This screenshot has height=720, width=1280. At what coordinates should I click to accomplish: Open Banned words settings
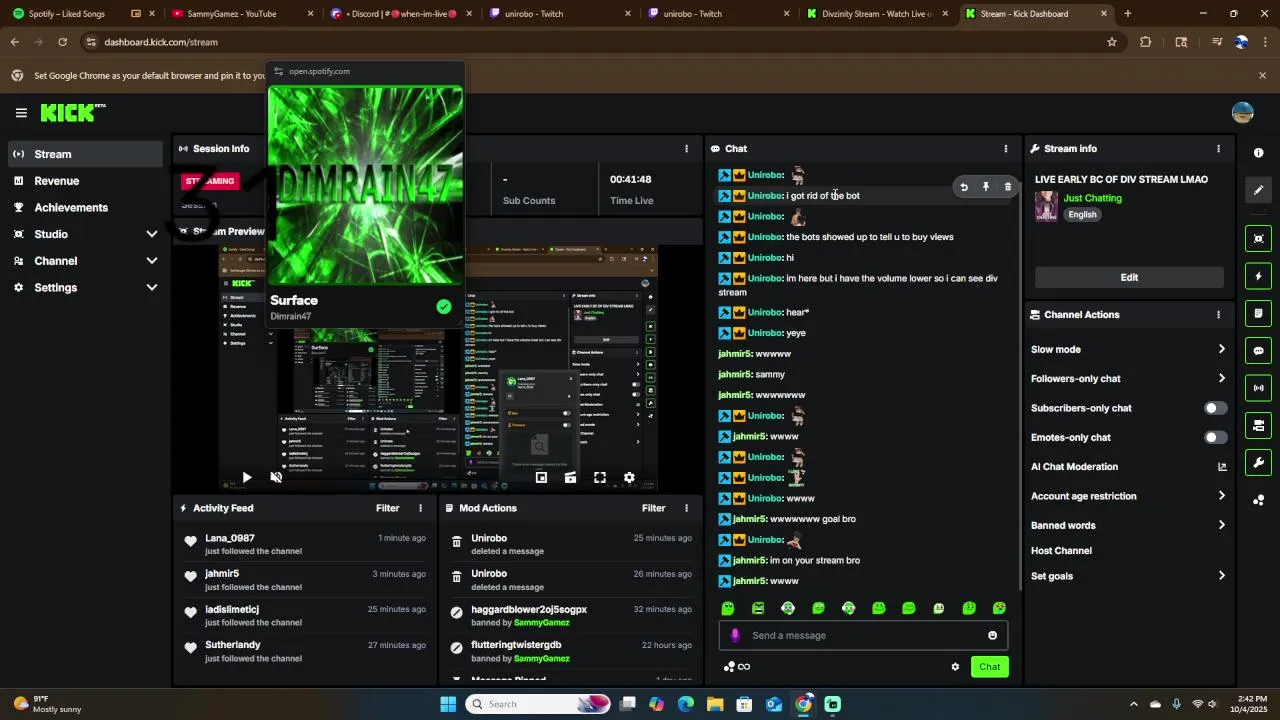[1128, 525]
